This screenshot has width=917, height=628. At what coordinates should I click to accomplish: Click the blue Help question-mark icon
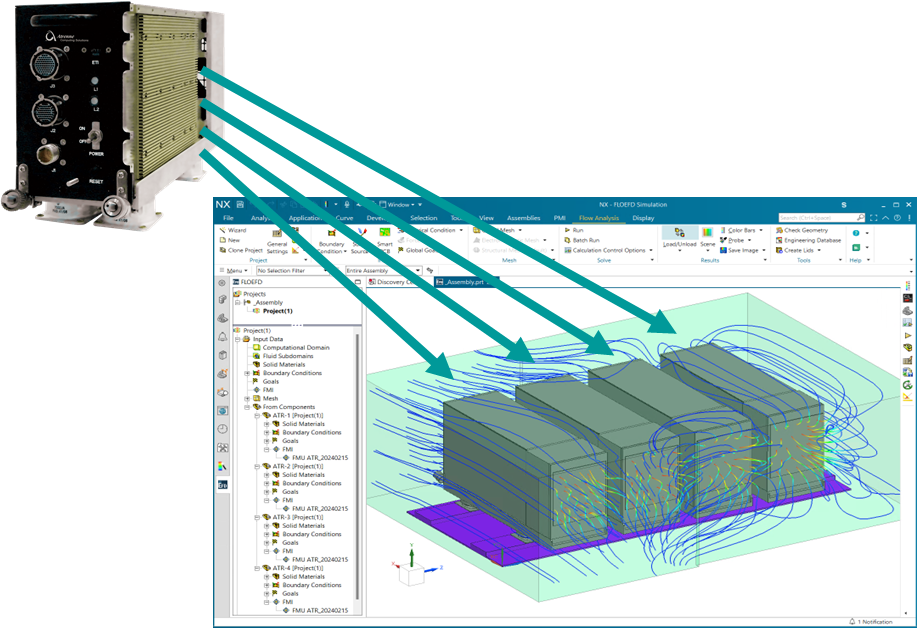(856, 233)
